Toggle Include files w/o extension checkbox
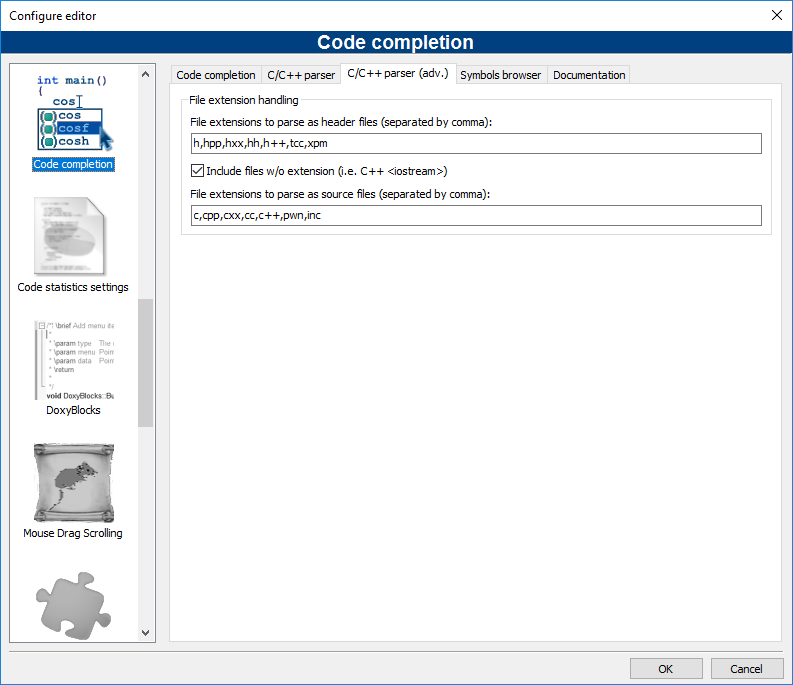 (197, 171)
